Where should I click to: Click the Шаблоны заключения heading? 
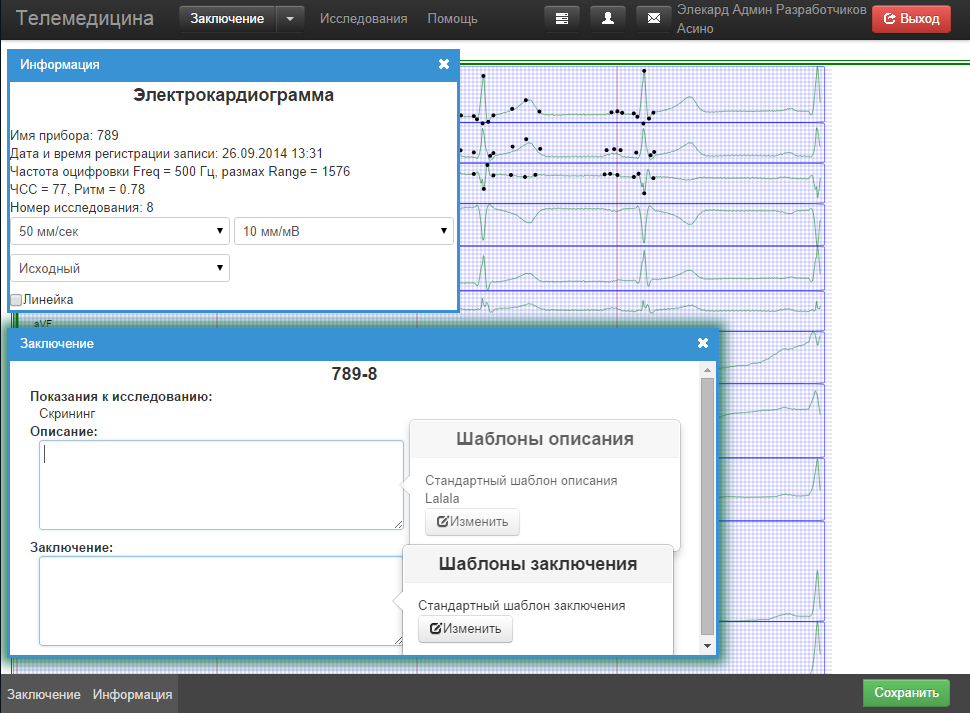click(538, 564)
